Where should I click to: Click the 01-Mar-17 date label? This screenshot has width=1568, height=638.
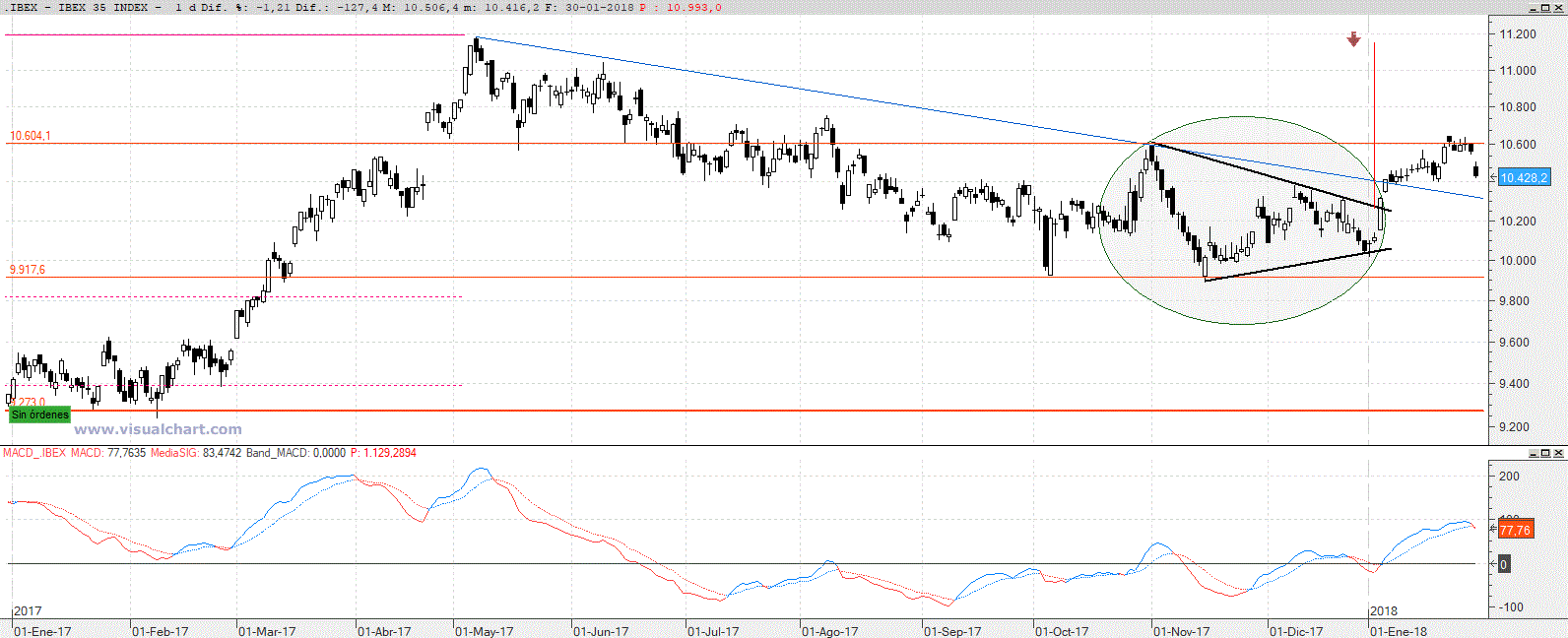tap(267, 631)
